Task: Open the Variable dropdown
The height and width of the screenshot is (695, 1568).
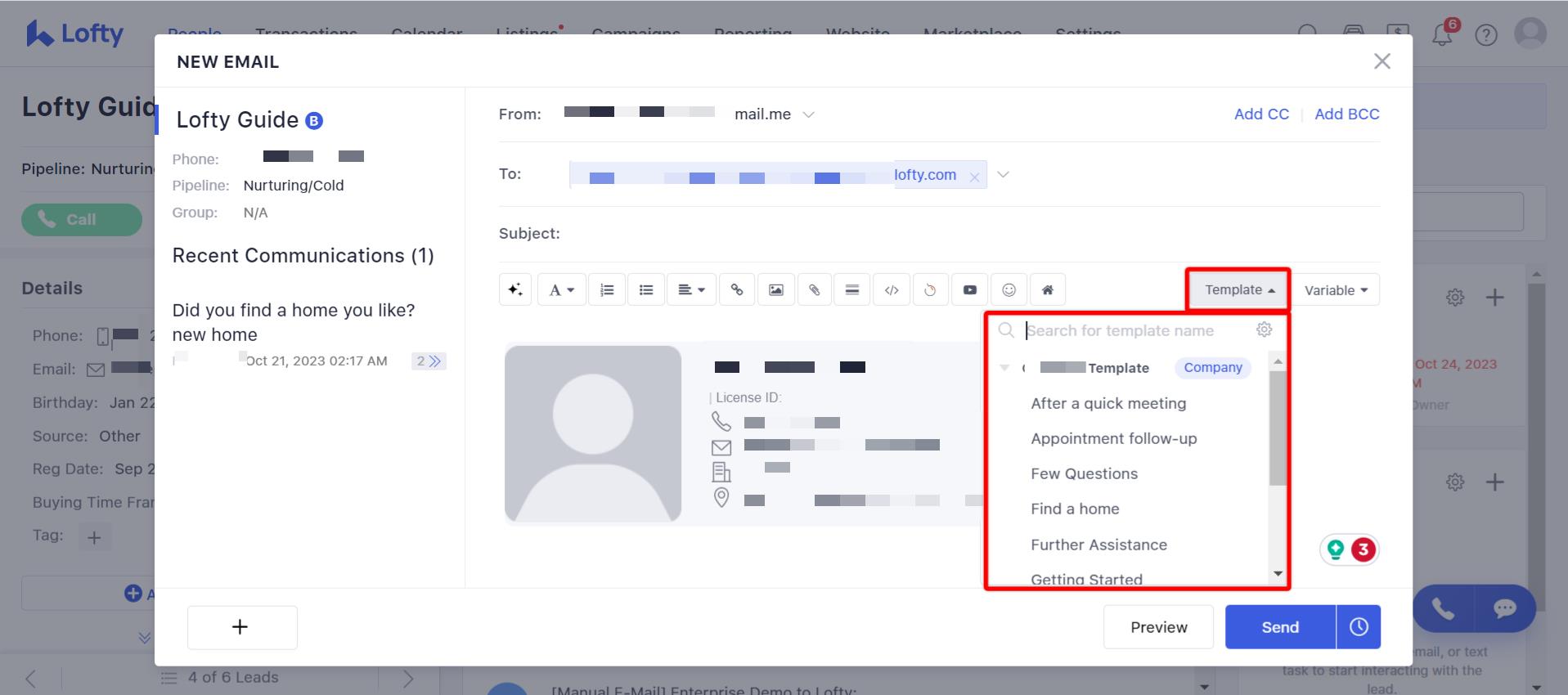Action: [x=1336, y=289]
